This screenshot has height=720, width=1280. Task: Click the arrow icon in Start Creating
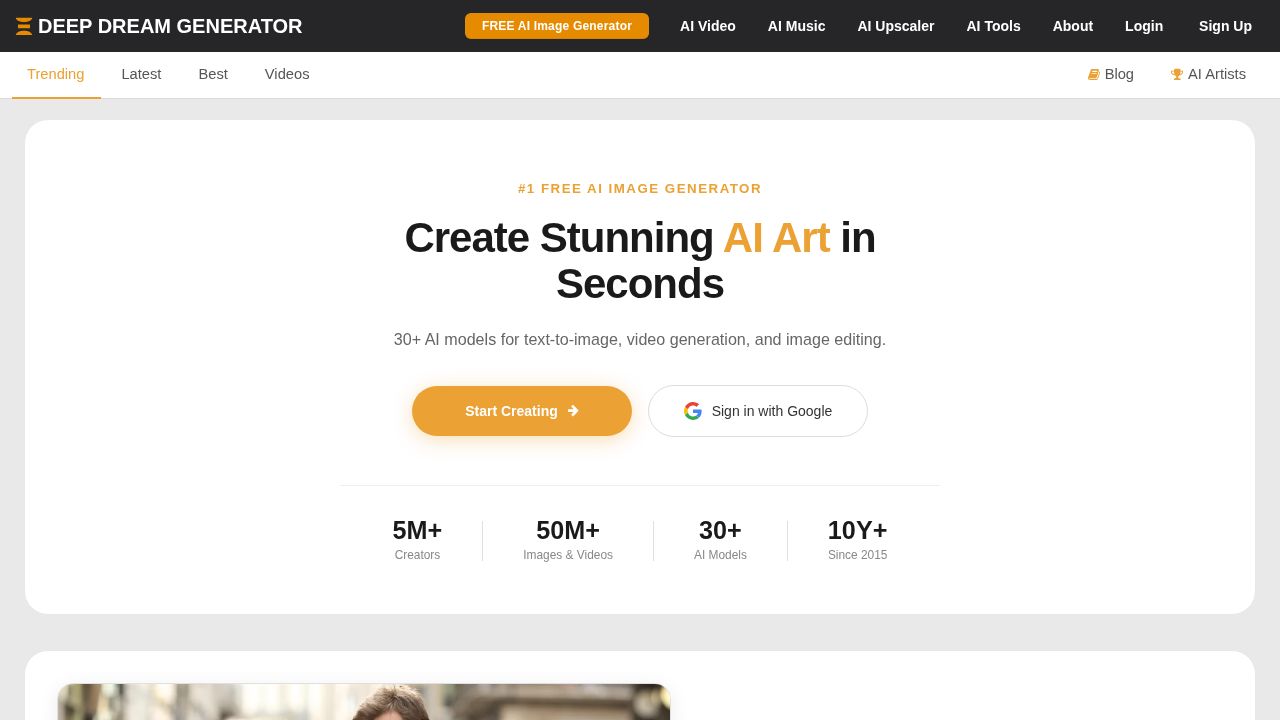pos(573,411)
